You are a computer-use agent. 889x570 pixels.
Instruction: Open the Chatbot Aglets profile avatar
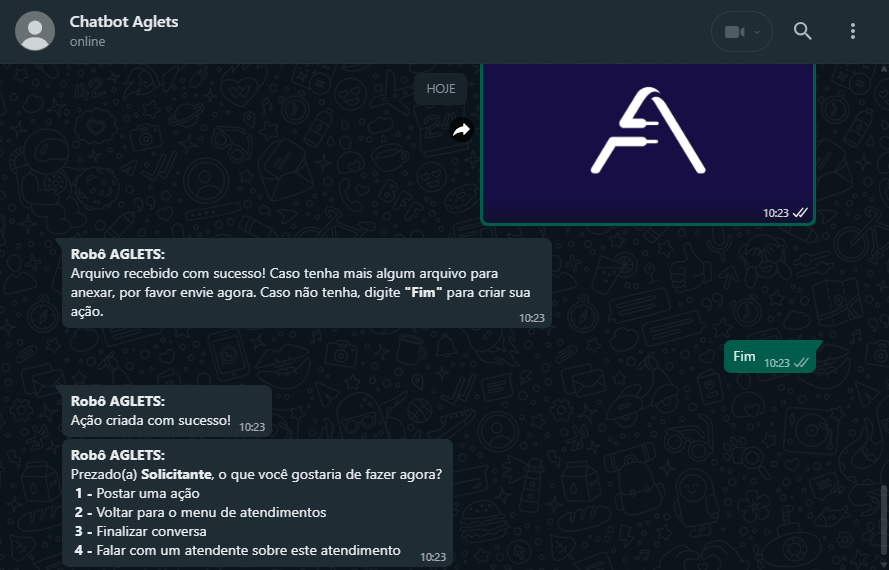coord(35,31)
